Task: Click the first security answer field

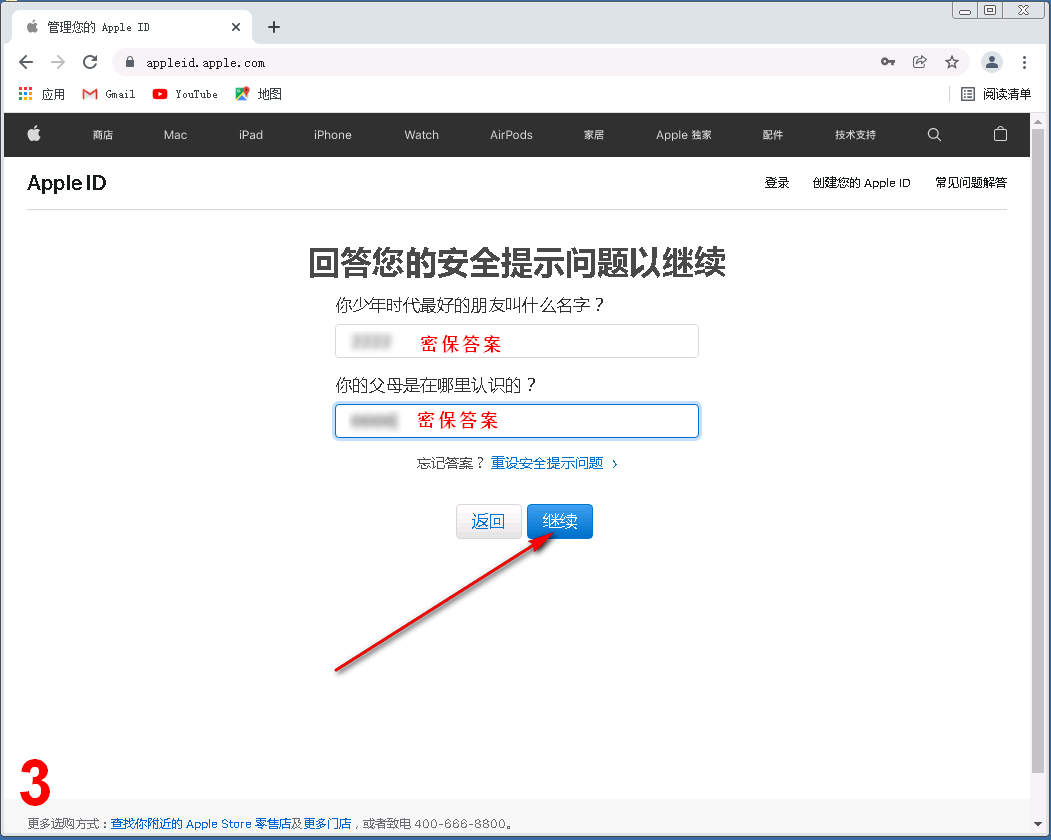Action: point(517,341)
